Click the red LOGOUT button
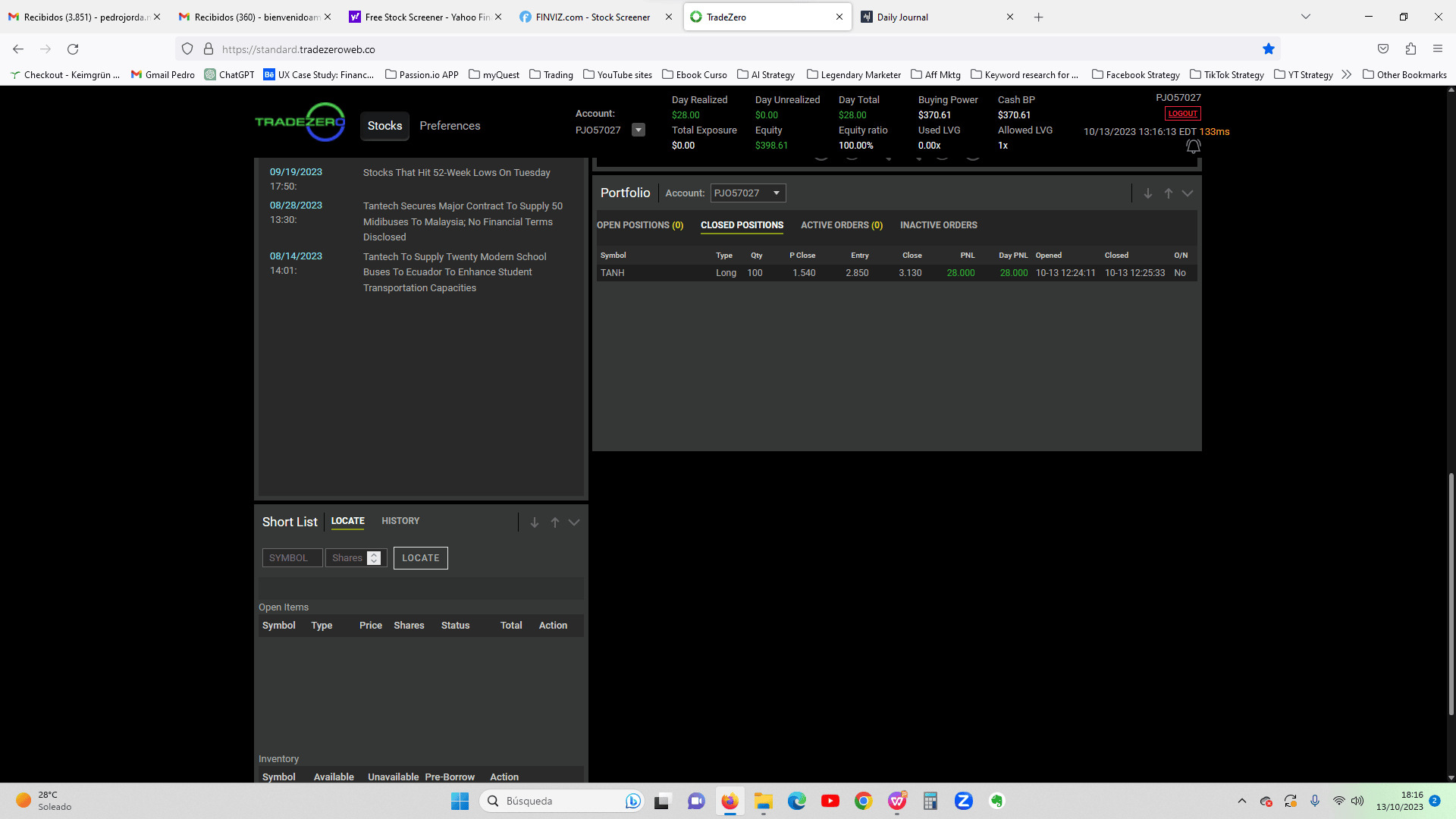The height and width of the screenshot is (819, 1456). [1182, 114]
